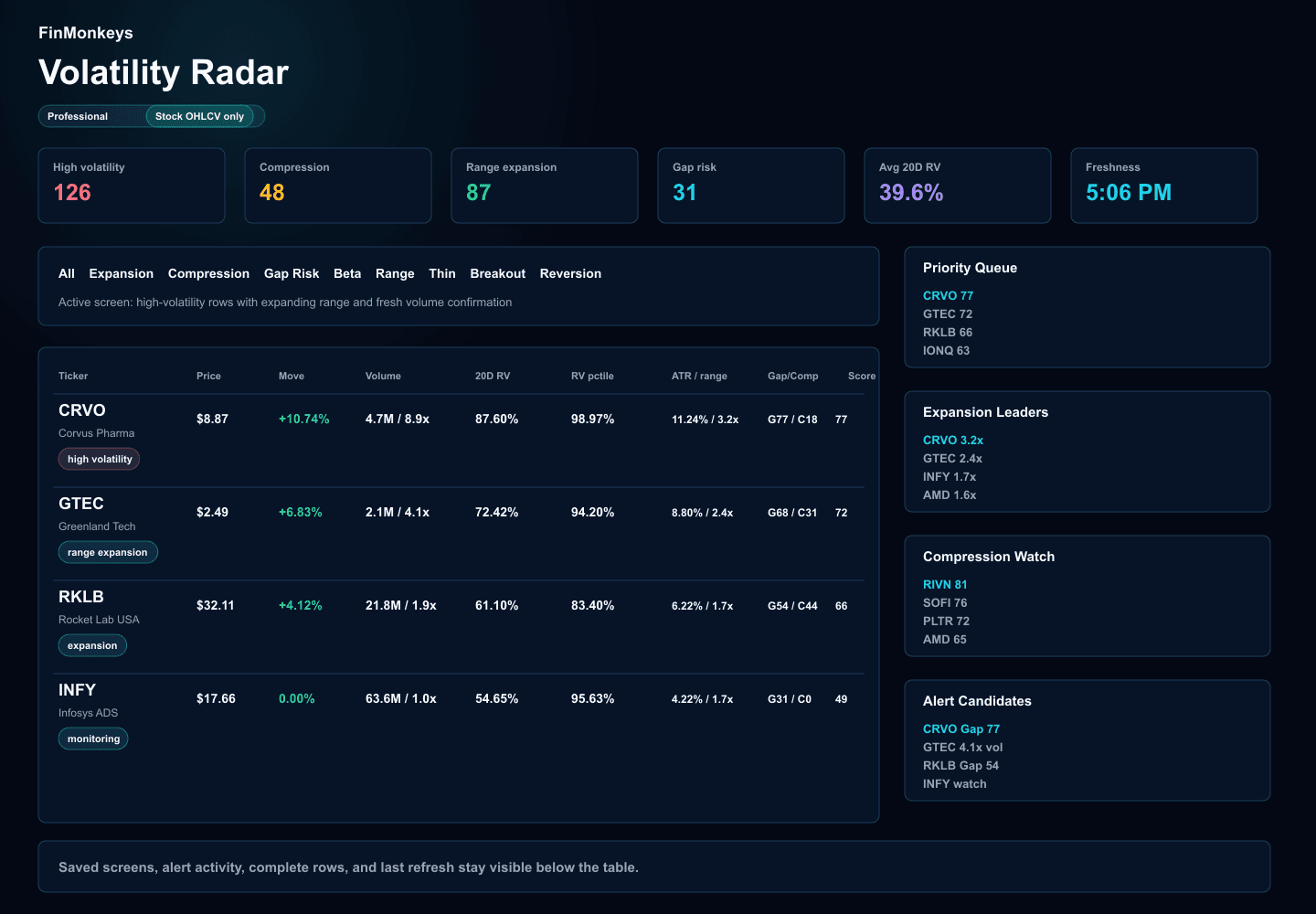This screenshot has height=914, width=1316.
Task: Select SOFI 76 in Compression Watch
Action: point(945,602)
